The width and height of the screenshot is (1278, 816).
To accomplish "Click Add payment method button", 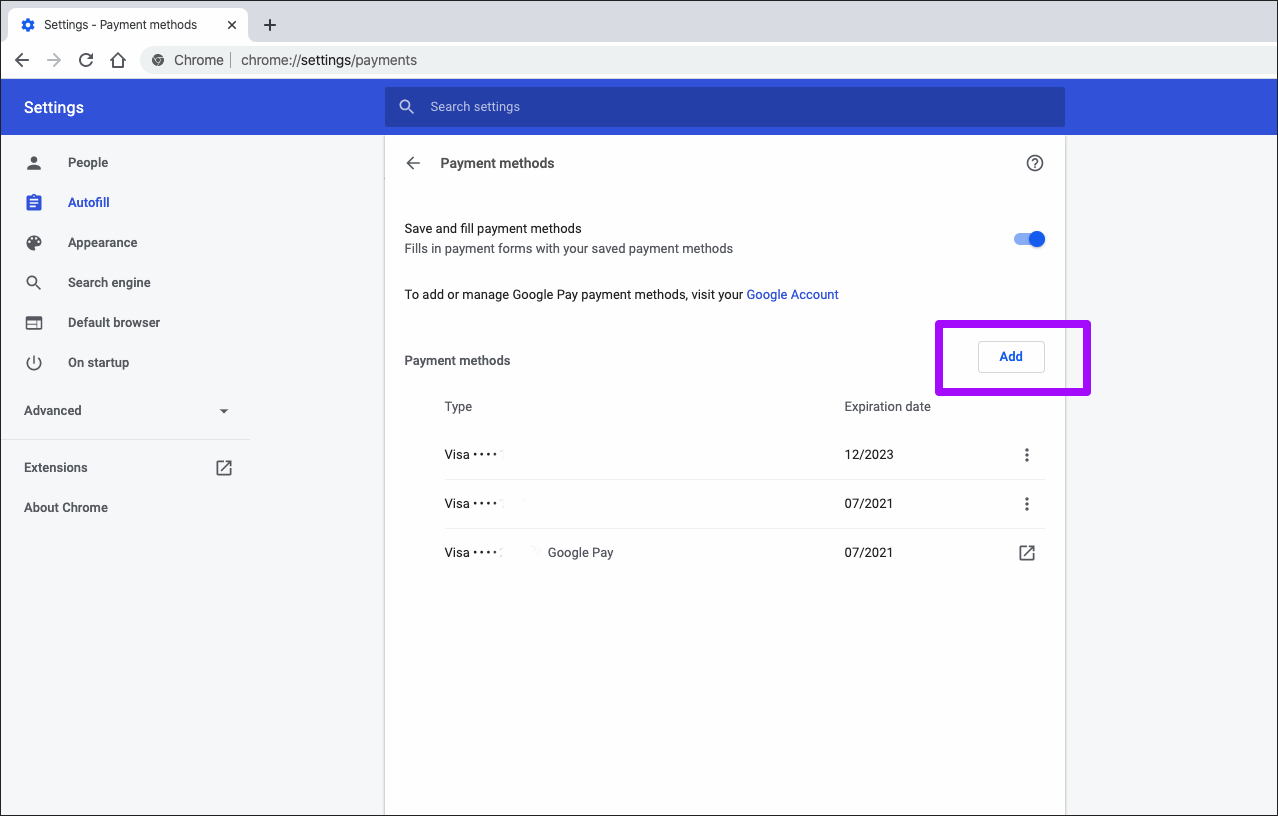I will pyautogui.click(x=1010, y=357).
